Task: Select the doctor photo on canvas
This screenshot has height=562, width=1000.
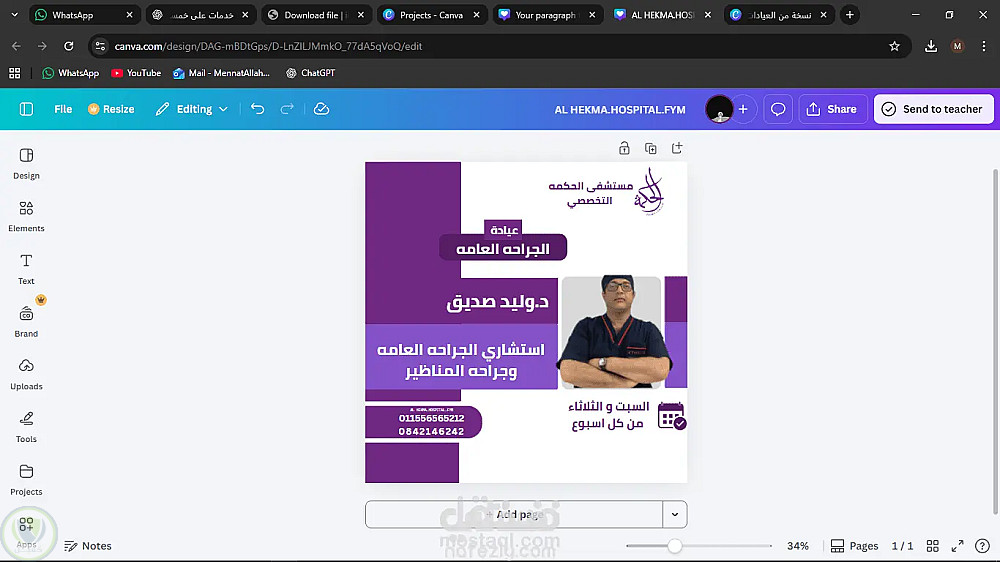Action: 613,332
